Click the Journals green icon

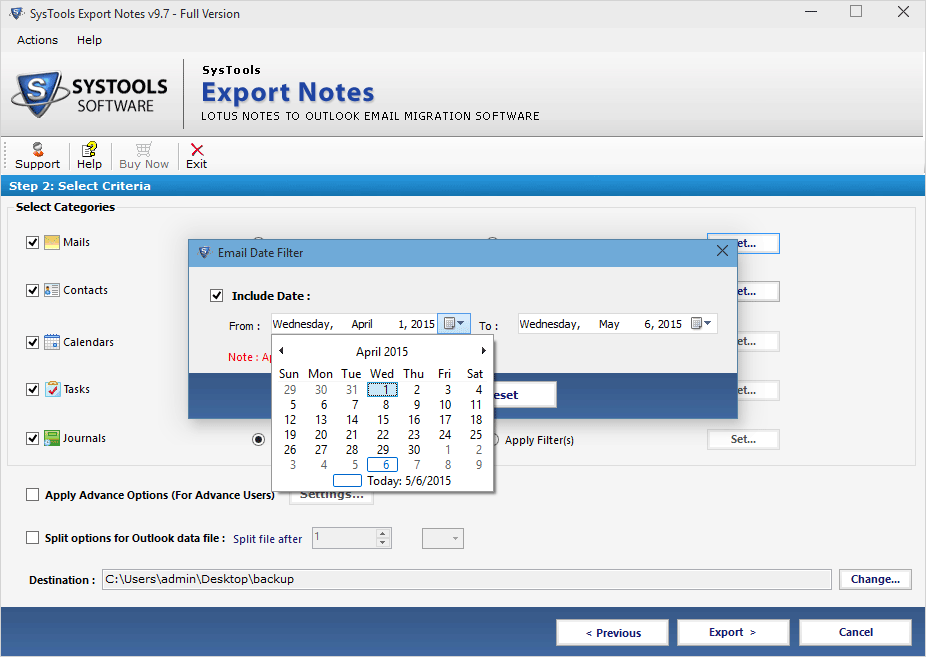coord(52,438)
